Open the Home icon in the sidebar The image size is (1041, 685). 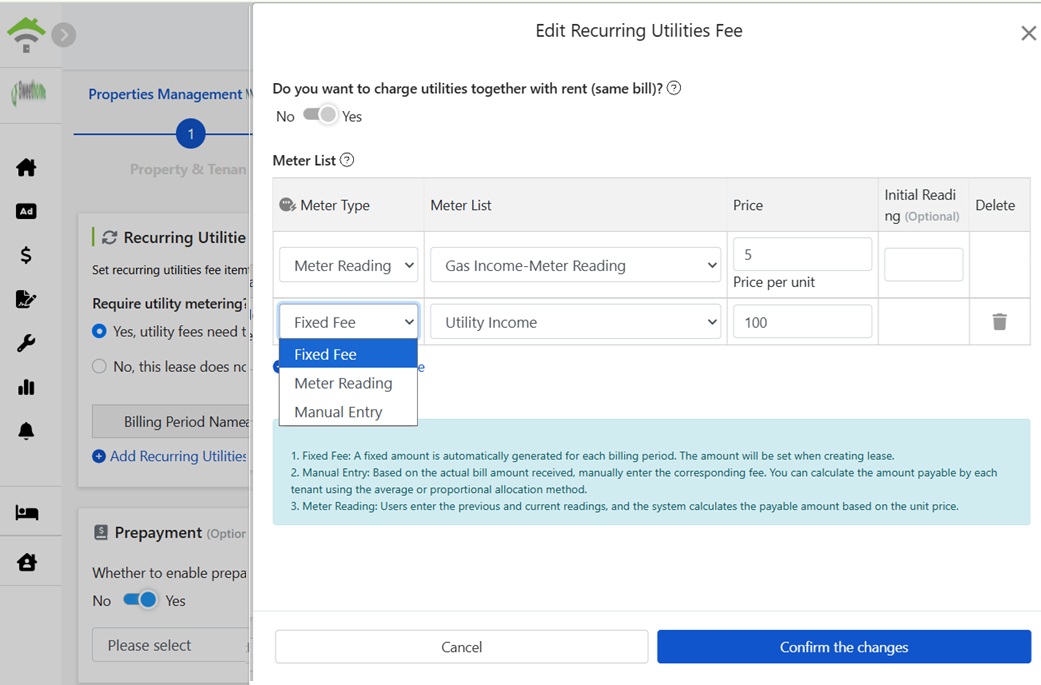tap(26, 167)
